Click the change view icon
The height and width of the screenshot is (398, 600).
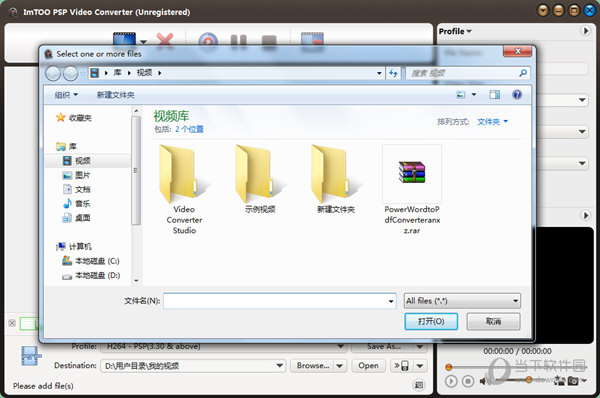(461, 95)
